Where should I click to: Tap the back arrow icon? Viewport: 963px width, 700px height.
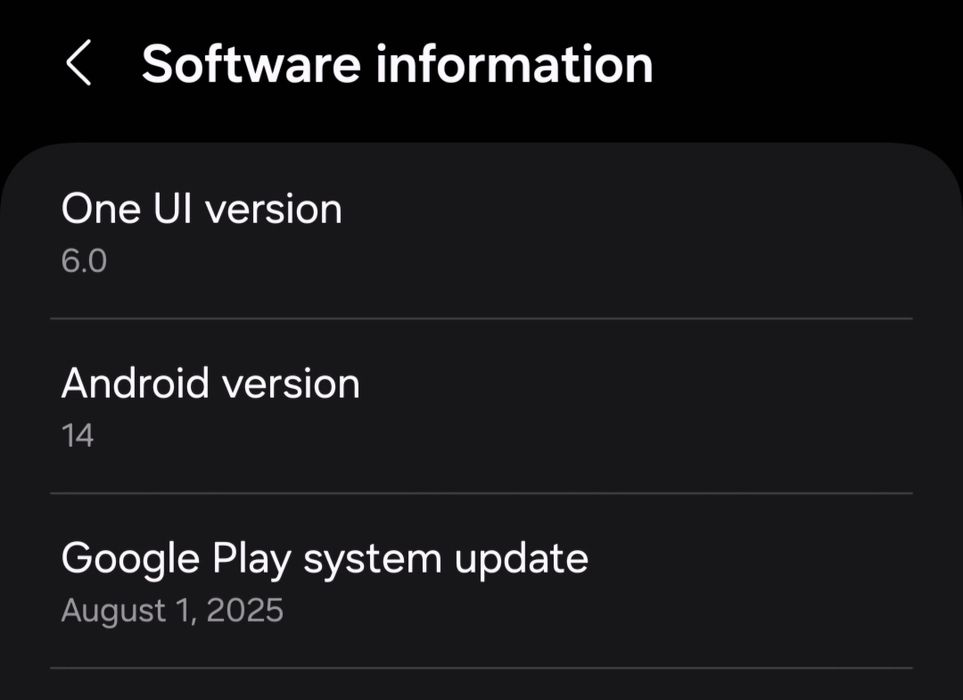[x=78, y=64]
